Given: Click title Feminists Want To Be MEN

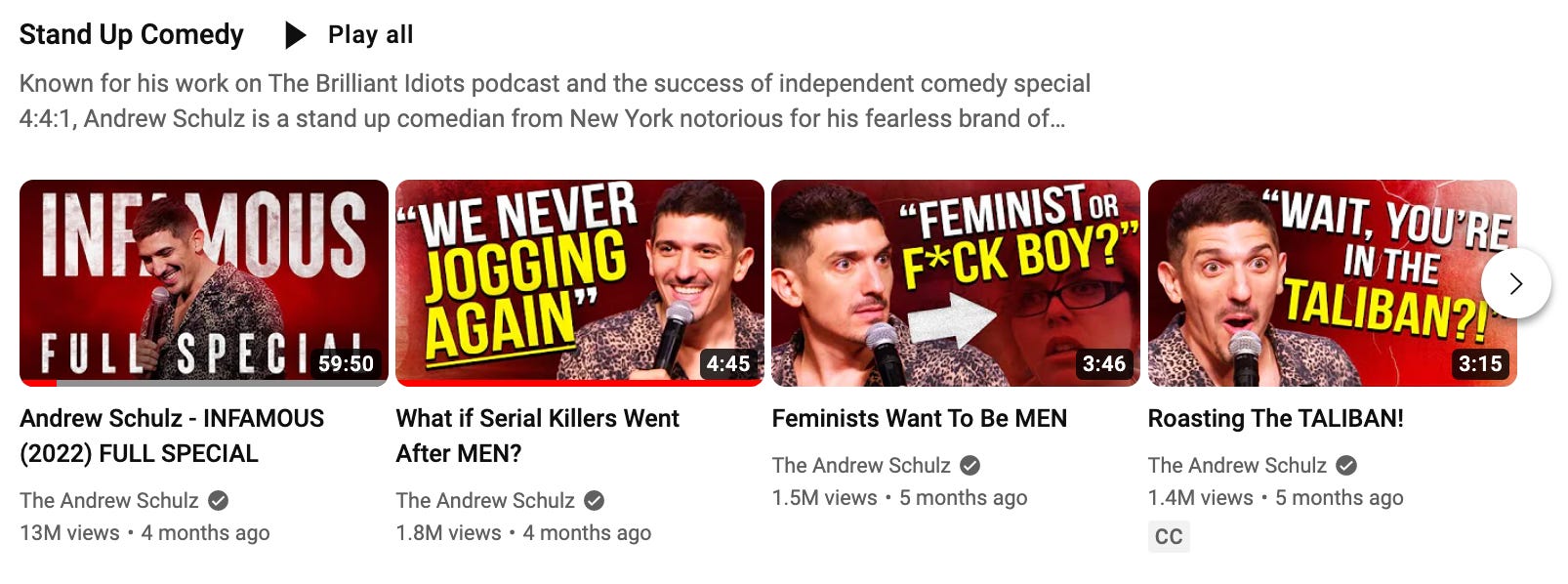Looking at the screenshot, I should tap(920, 419).
